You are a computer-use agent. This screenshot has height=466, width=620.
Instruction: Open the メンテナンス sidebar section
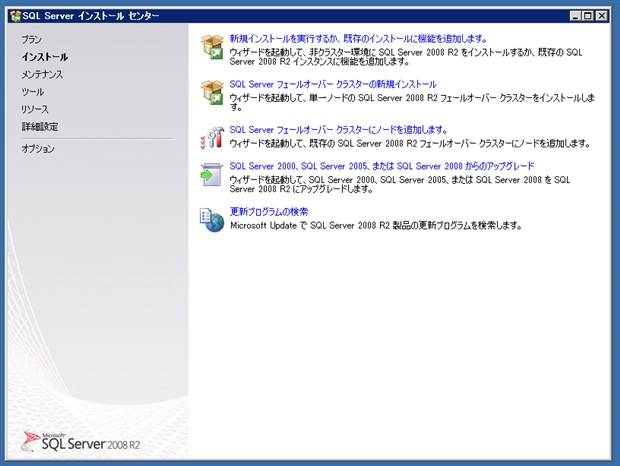[42, 74]
